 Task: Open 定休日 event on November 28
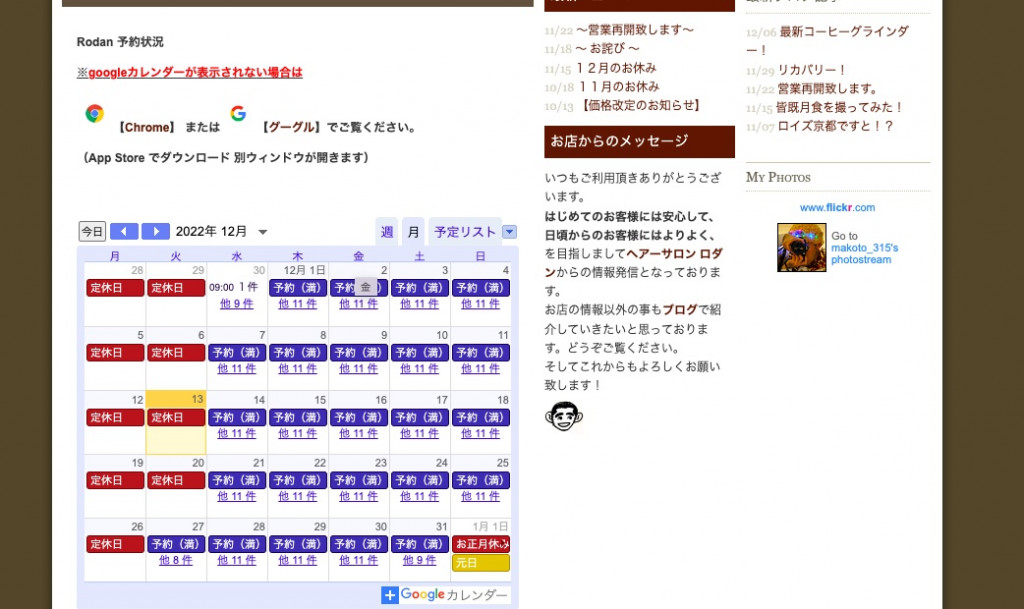115,288
